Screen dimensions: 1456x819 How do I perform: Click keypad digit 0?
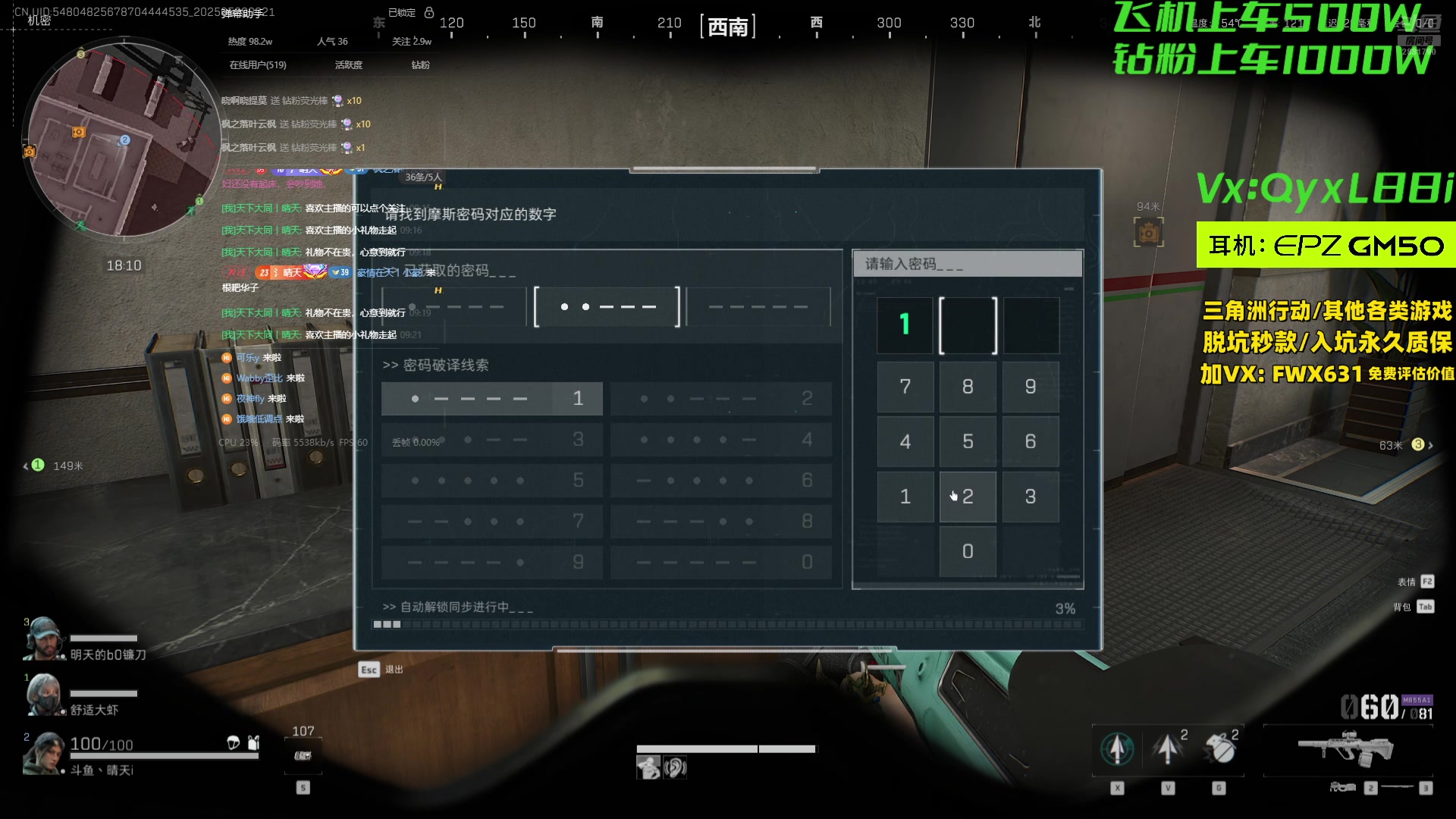pyautogui.click(x=968, y=551)
